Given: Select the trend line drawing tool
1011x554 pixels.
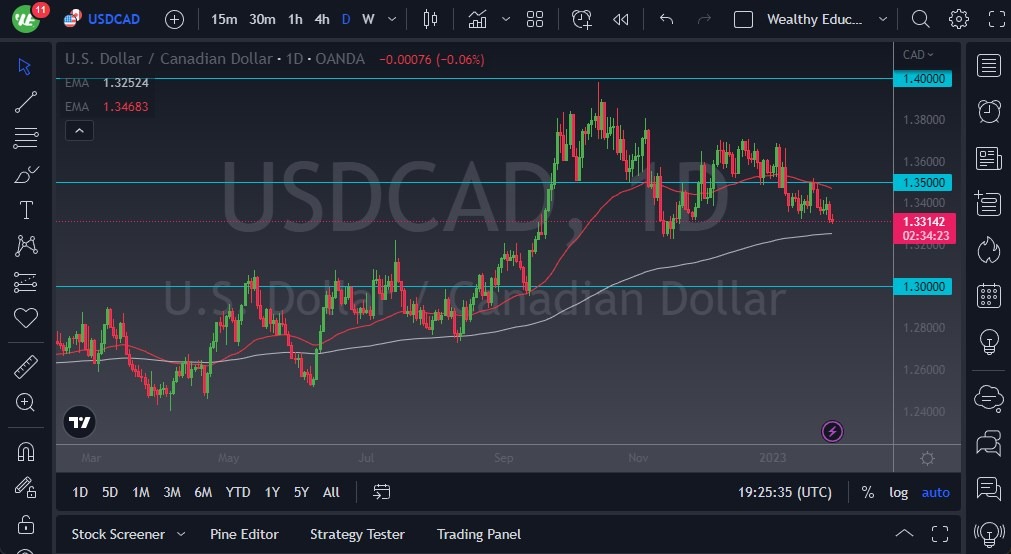Looking at the screenshot, I should pyautogui.click(x=26, y=102).
